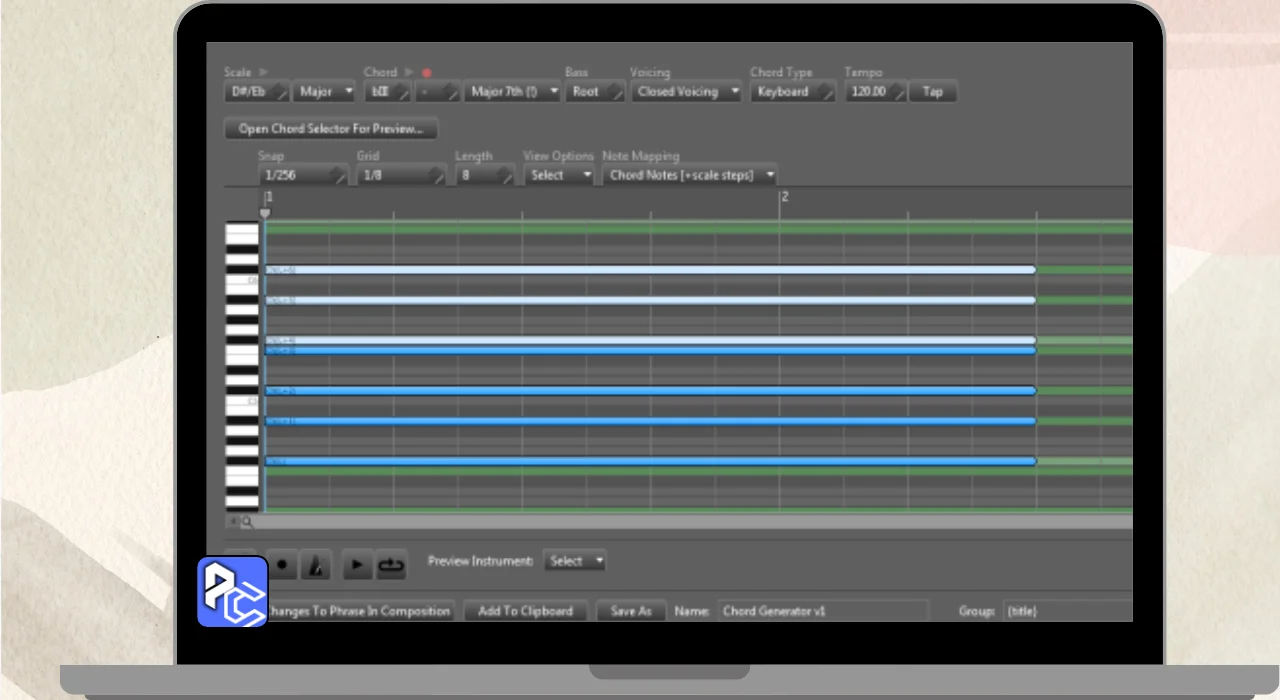The width and height of the screenshot is (1280, 700).
Task: Click the horizontal scrollbar under the piano roll
Action: click(x=690, y=522)
